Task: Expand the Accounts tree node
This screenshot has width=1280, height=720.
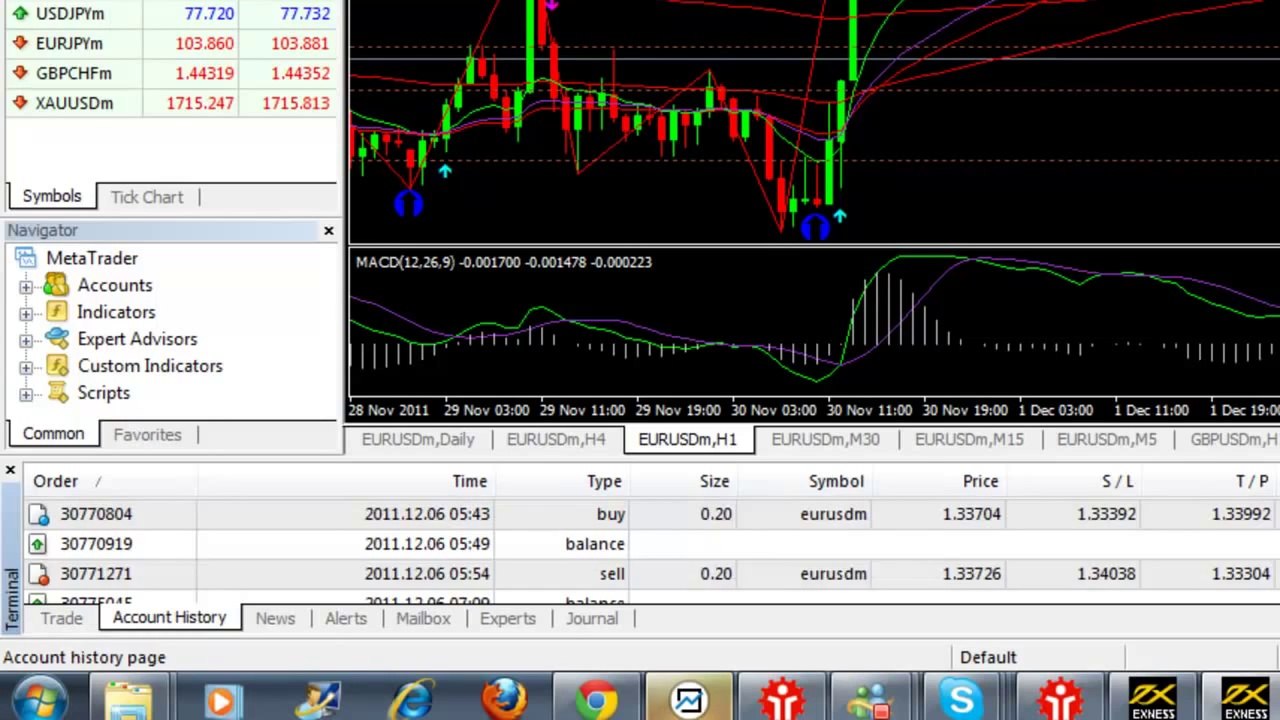Action: pos(26,287)
